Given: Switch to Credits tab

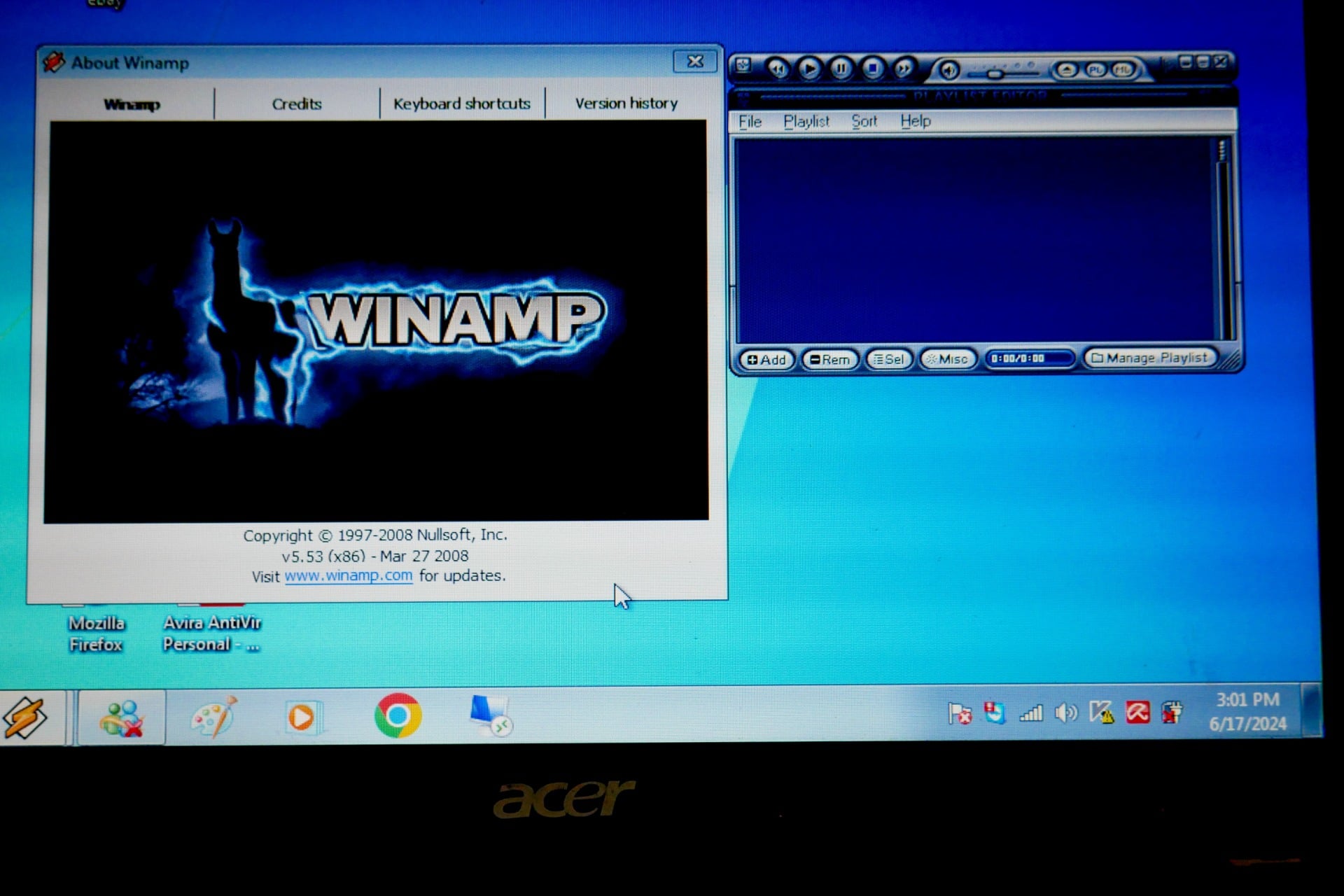Looking at the screenshot, I should pos(297,104).
